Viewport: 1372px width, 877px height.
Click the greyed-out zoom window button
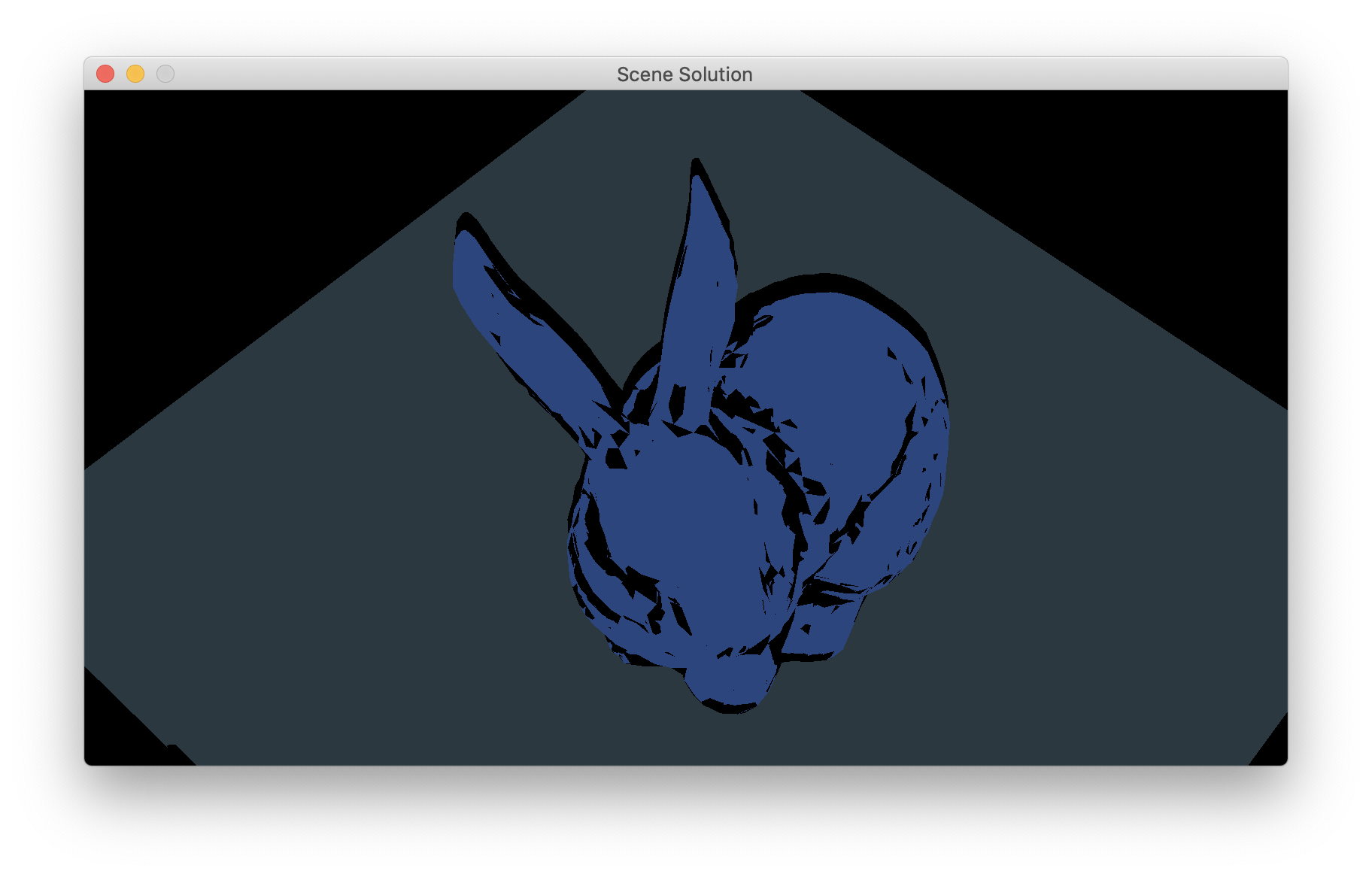(x=165, y=74)
